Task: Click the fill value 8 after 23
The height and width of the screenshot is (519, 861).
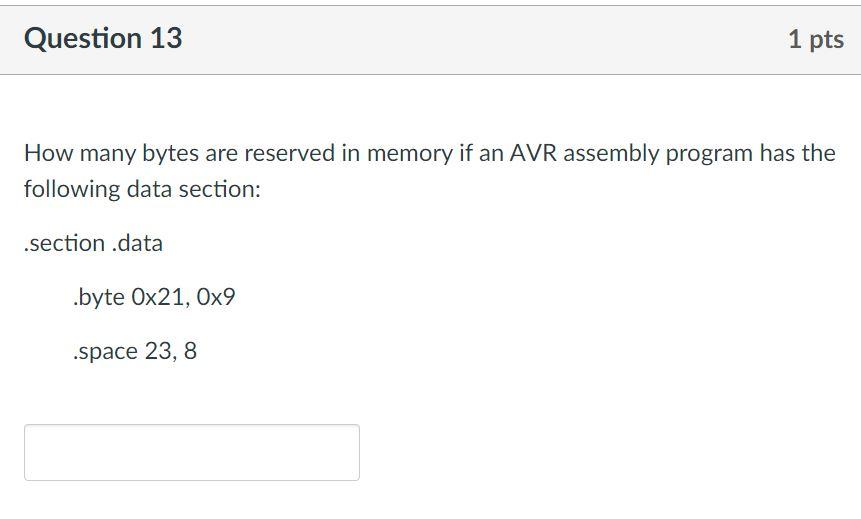Action: pos(190,351)
